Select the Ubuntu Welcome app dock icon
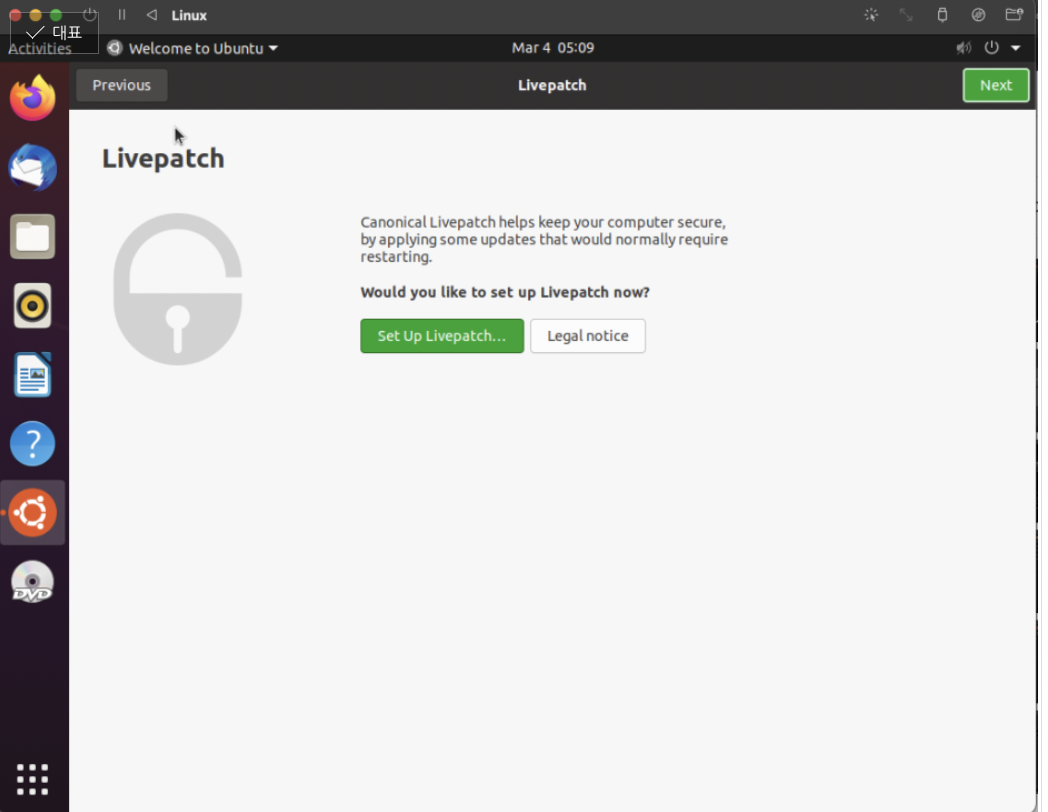Screen dimensions: 1048x812 pos(32,513)
